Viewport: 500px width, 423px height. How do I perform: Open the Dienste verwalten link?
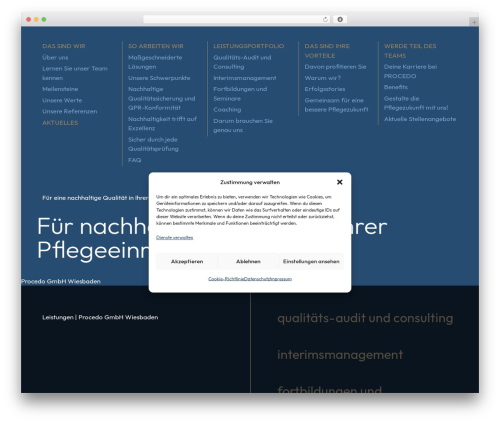[x=175, y=237]
